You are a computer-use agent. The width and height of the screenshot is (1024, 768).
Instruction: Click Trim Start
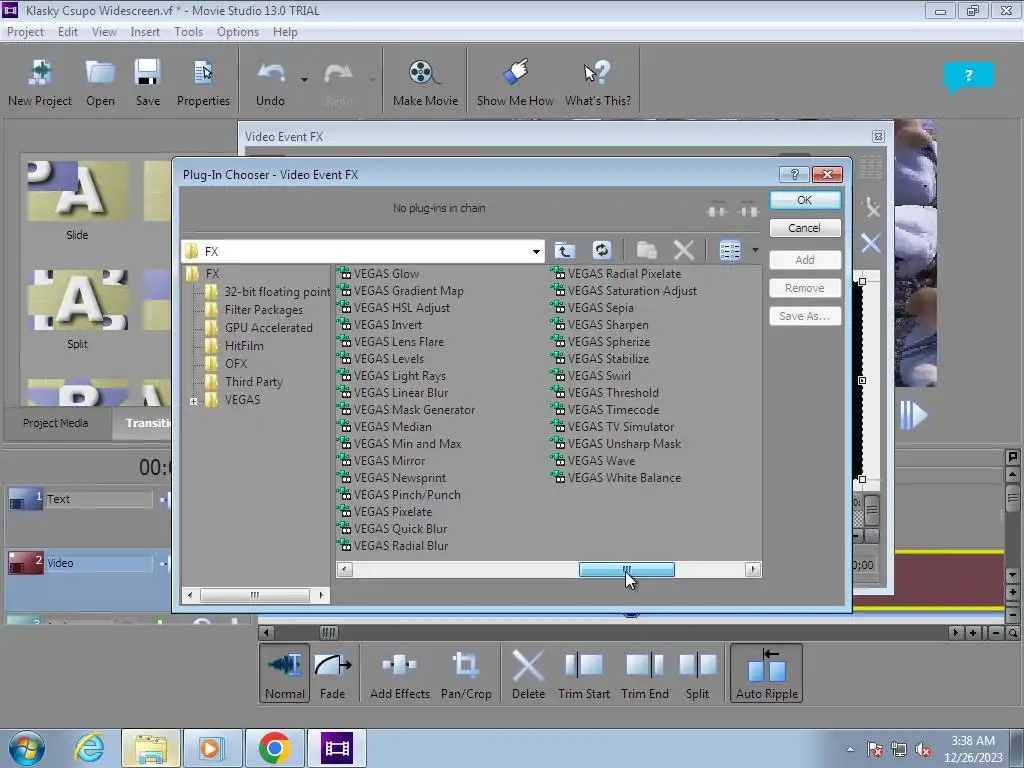point(584,673)
